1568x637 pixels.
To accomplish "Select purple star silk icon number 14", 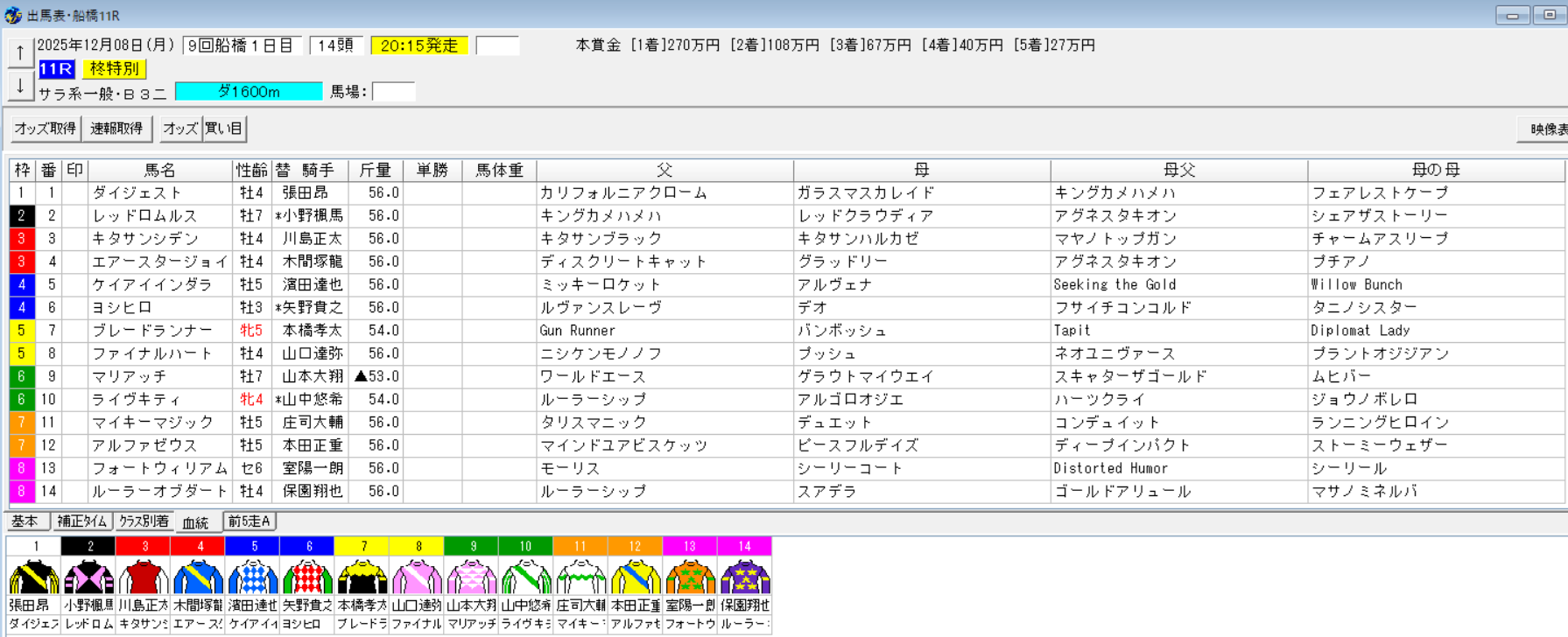I will coord(744,577).
